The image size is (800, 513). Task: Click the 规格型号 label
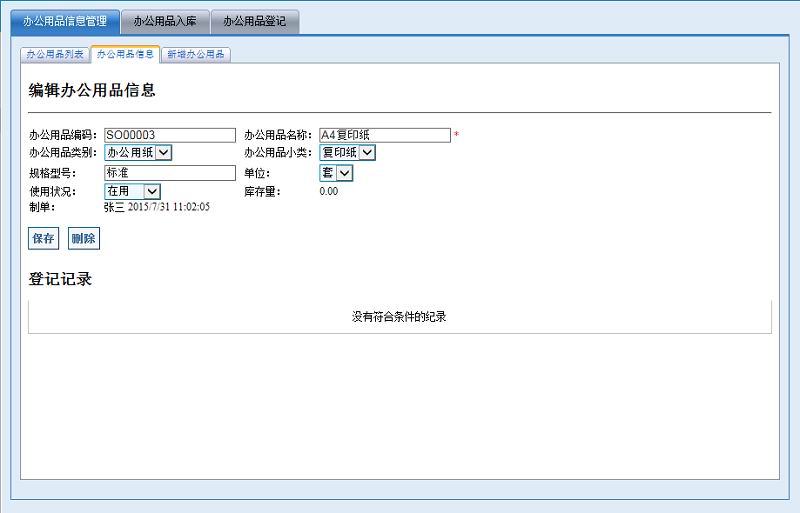pos(53,174)
